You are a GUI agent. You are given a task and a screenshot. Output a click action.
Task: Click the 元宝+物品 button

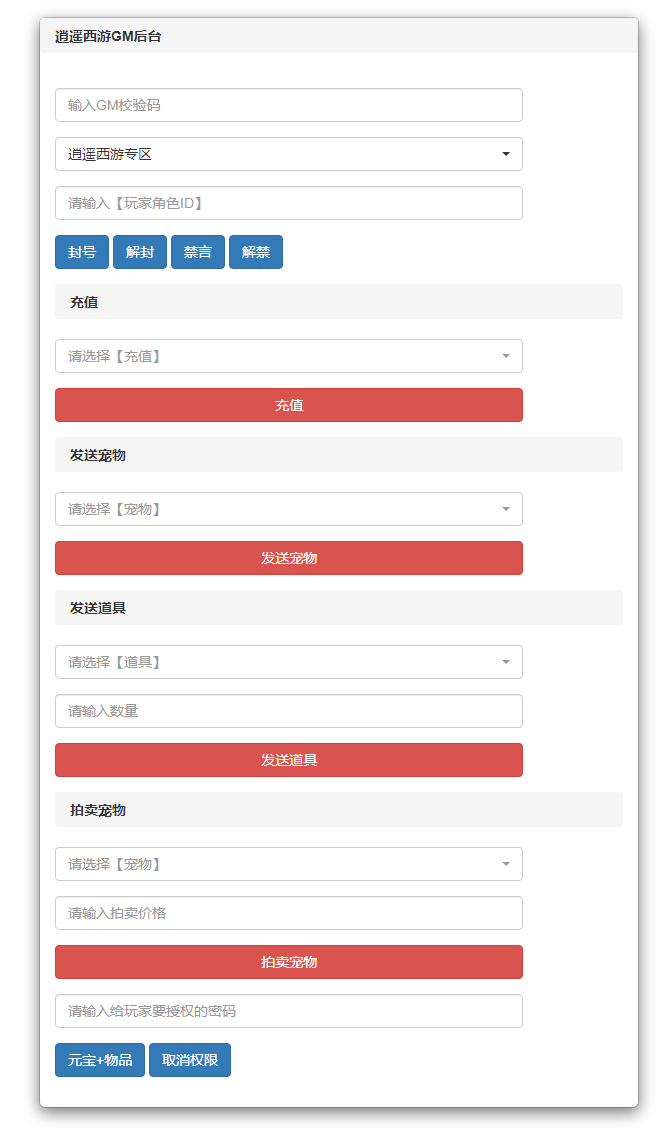point(100,1060)
